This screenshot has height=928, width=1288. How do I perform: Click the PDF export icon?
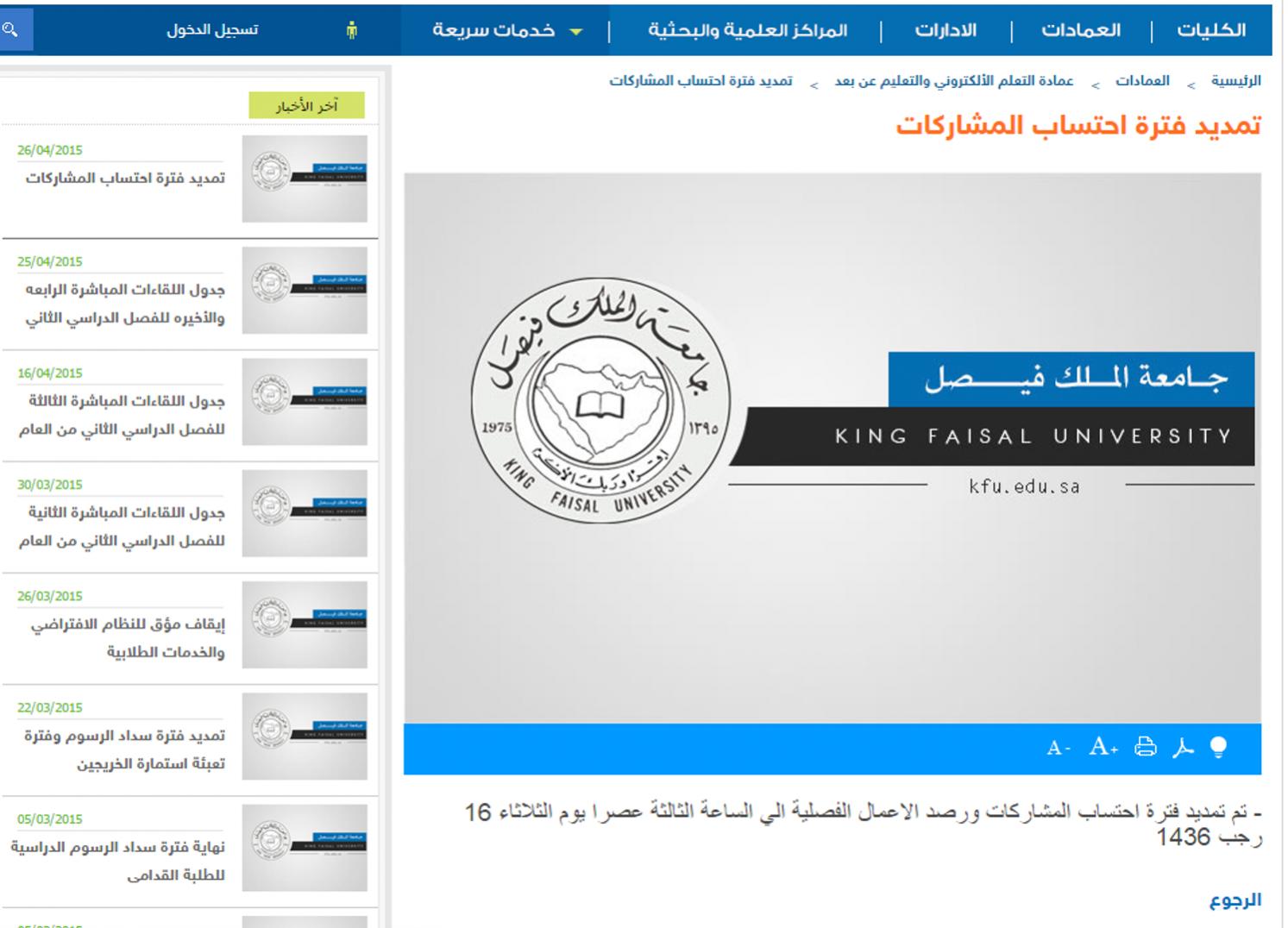tap(1183, 747)
